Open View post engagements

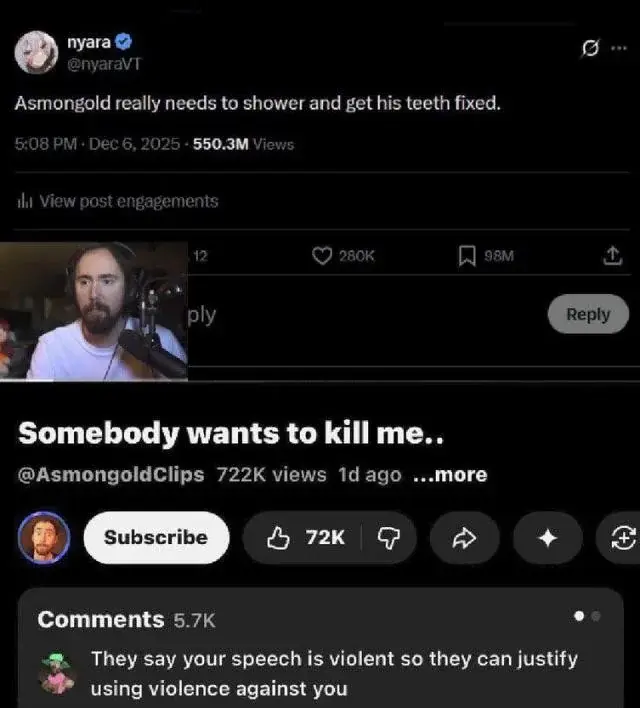[118, 201]
